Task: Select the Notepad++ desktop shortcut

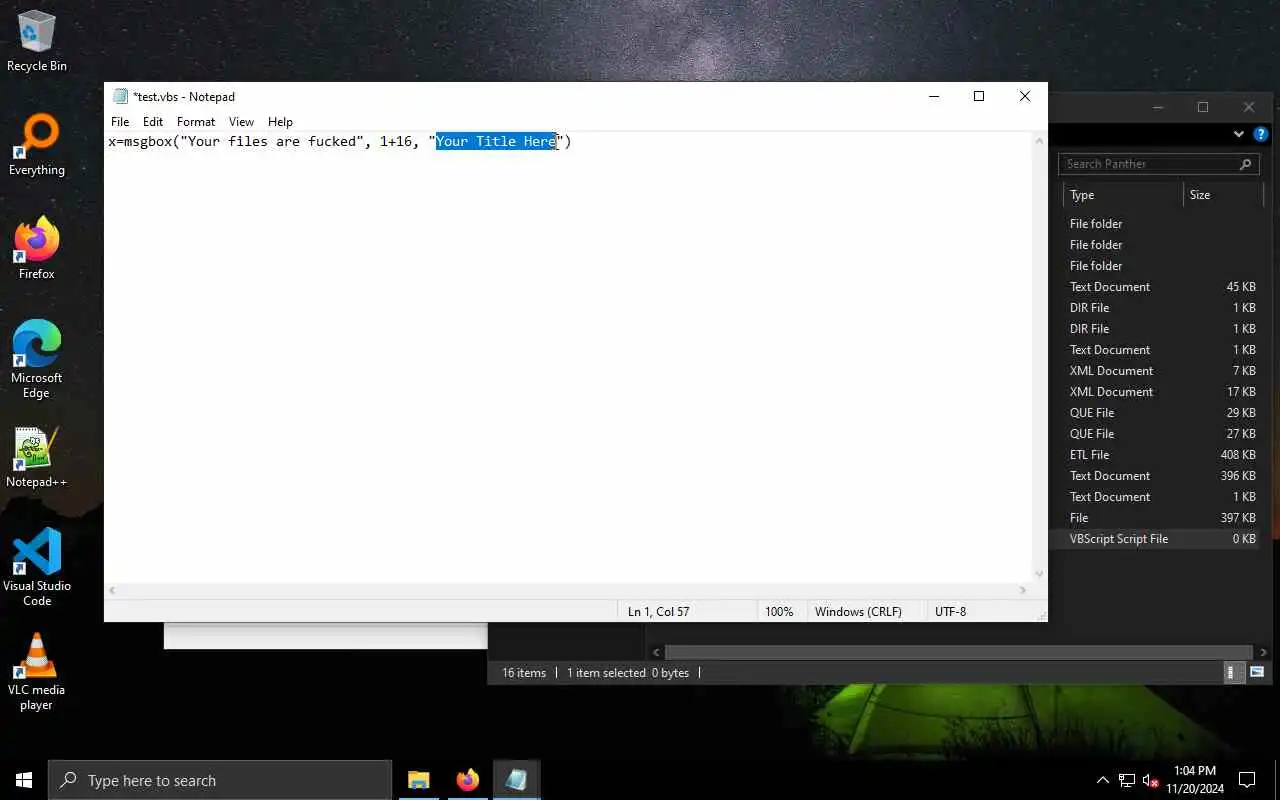Action: tap(37, 458)
